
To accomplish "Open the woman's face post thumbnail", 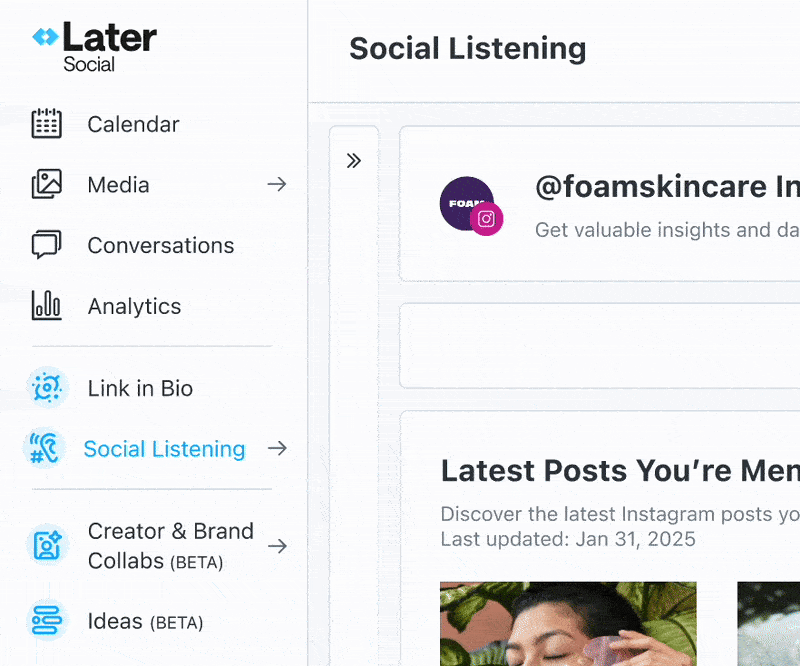I will (x=568, y=624).
